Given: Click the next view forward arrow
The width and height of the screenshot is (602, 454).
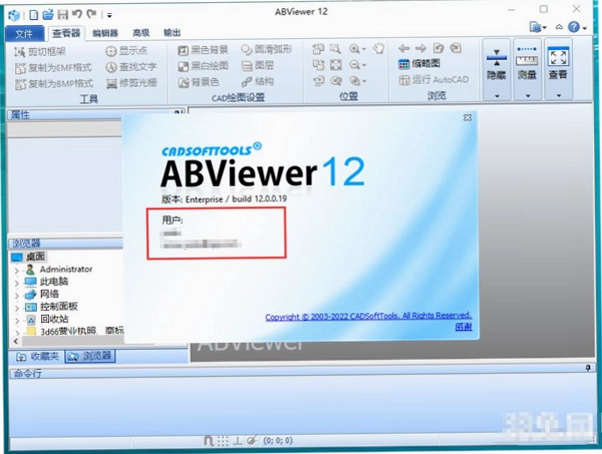Looking at the screenshot, I should click(x=421, y=48).
